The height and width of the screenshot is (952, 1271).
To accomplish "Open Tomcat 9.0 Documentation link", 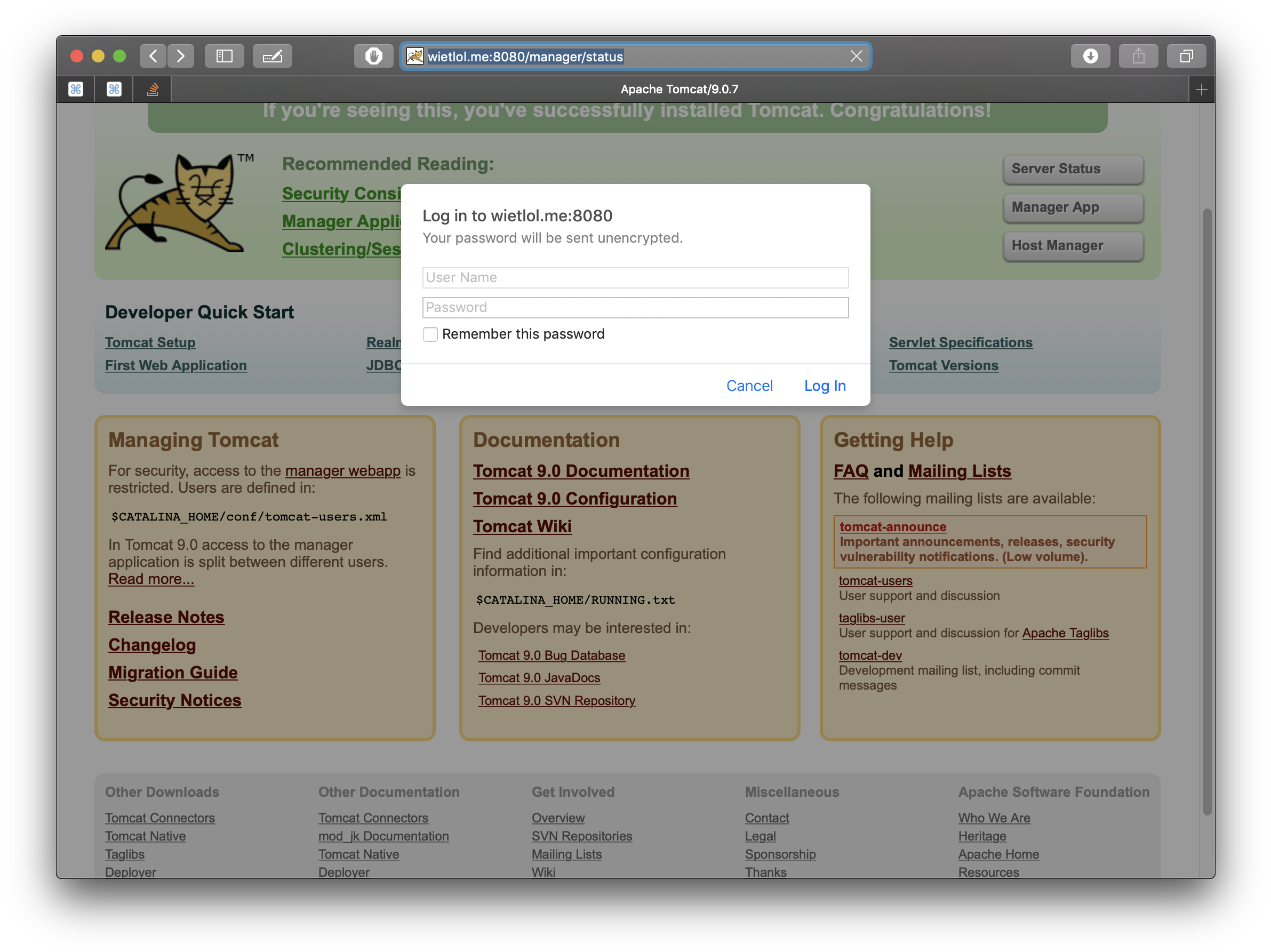I will pos(581,470).
